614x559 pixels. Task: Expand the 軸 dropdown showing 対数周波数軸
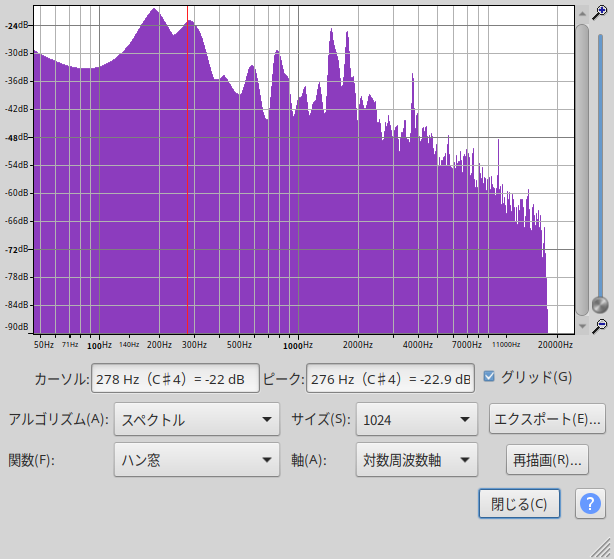tap(416, 461)
